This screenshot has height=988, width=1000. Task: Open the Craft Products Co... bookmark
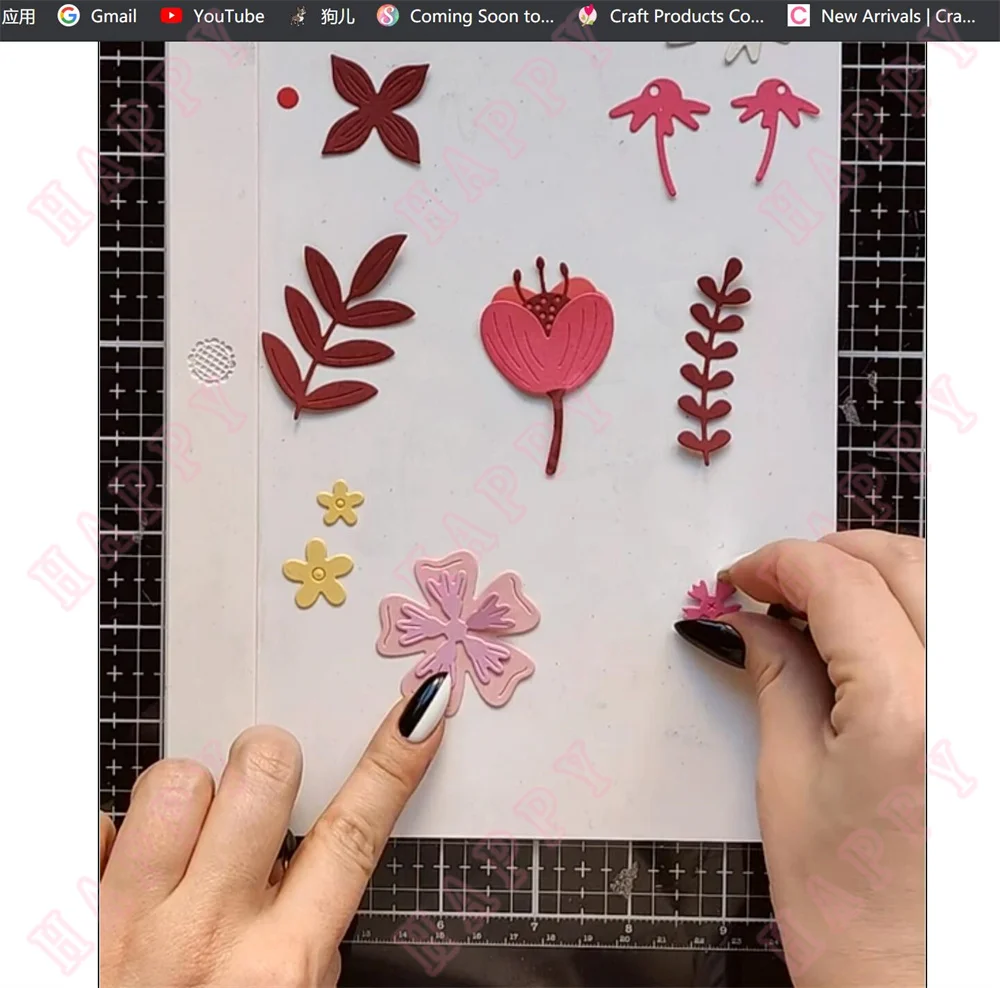click(686, 16)
